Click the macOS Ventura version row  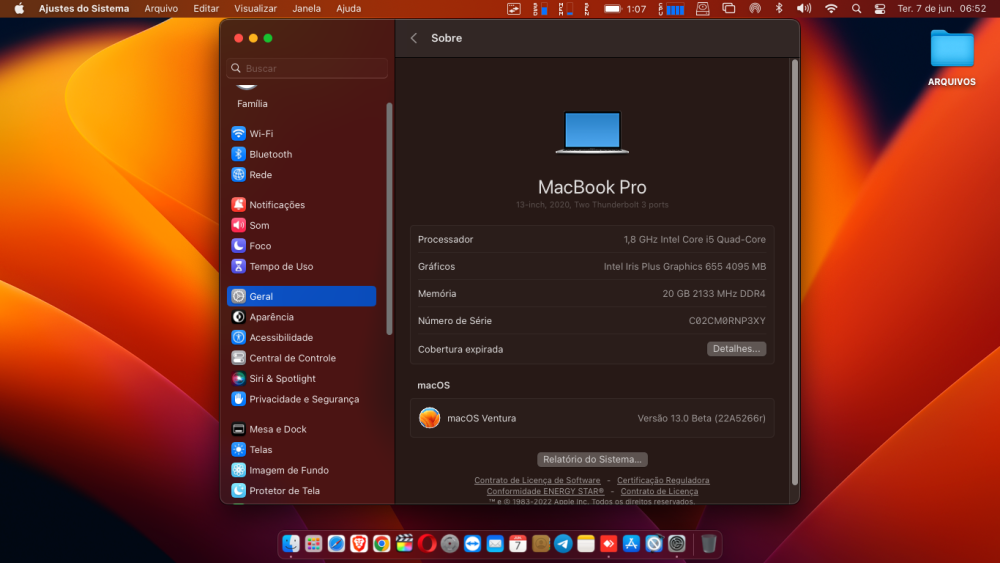(592, 418)
